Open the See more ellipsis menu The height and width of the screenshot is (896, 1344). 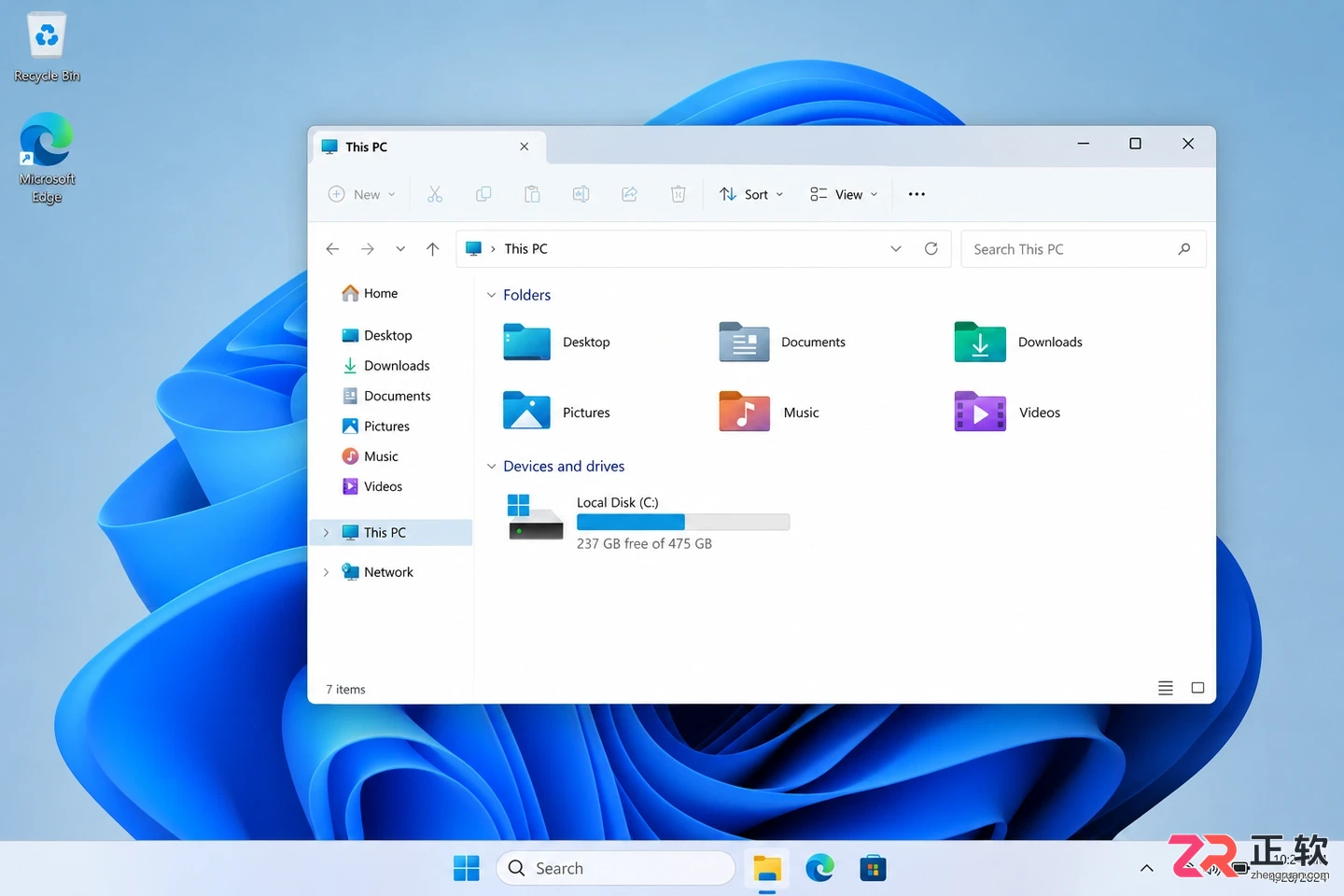917,194
